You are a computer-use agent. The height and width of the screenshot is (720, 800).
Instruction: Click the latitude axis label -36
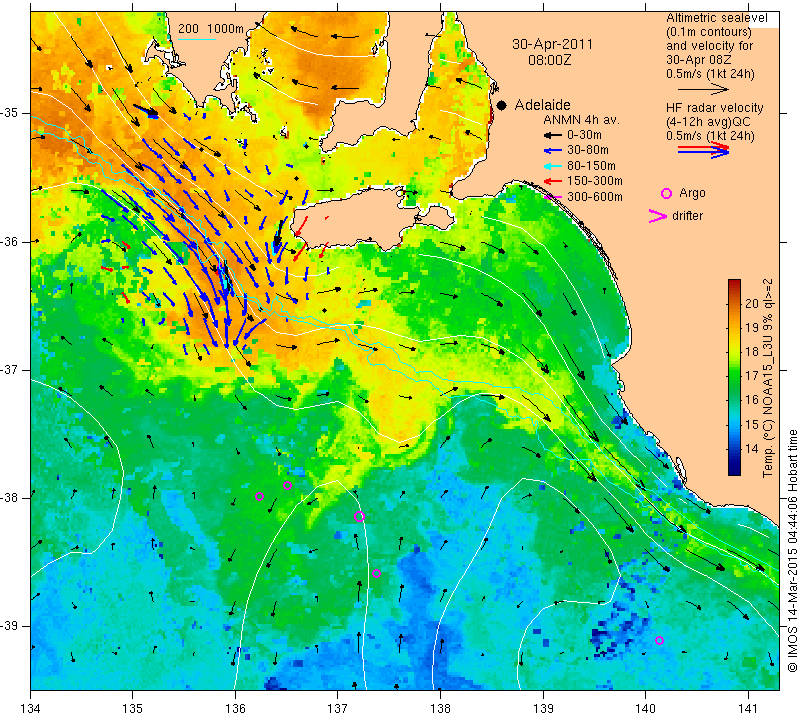[10, 241]
